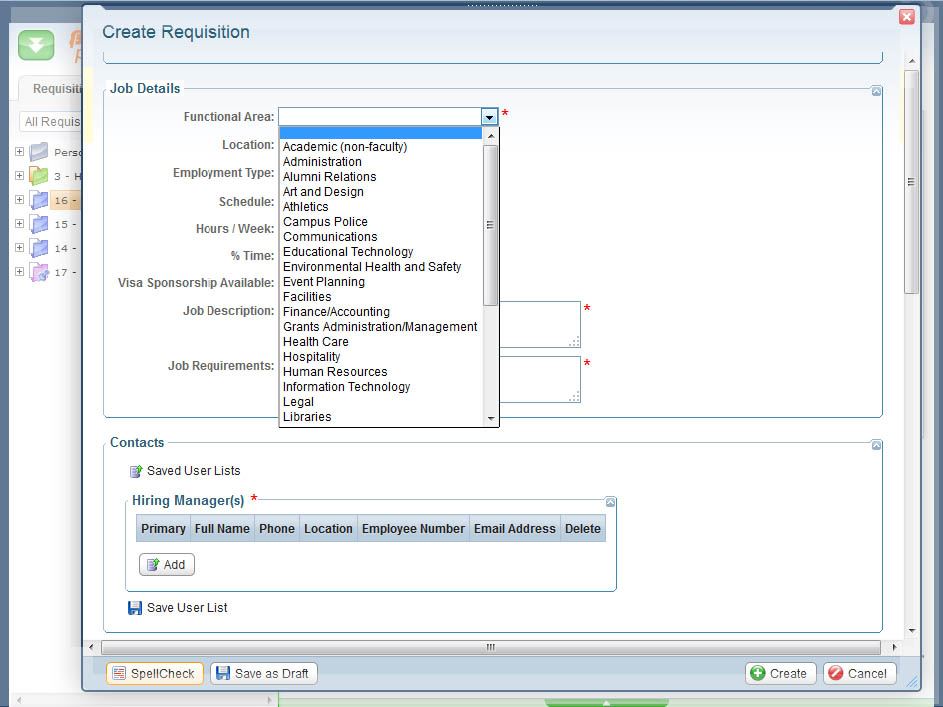Save the requisition as draft
The width and height of the screenshot is (943, 707).
[263, 674]
